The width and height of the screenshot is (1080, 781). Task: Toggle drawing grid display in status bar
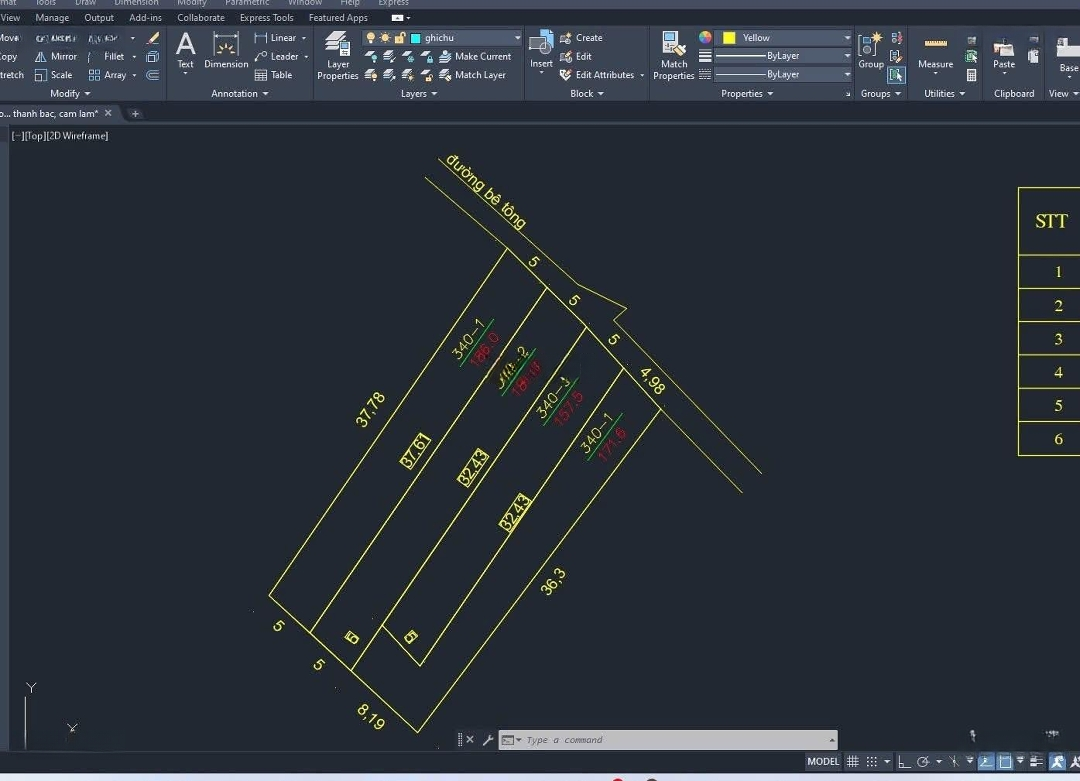click(853, 762)
